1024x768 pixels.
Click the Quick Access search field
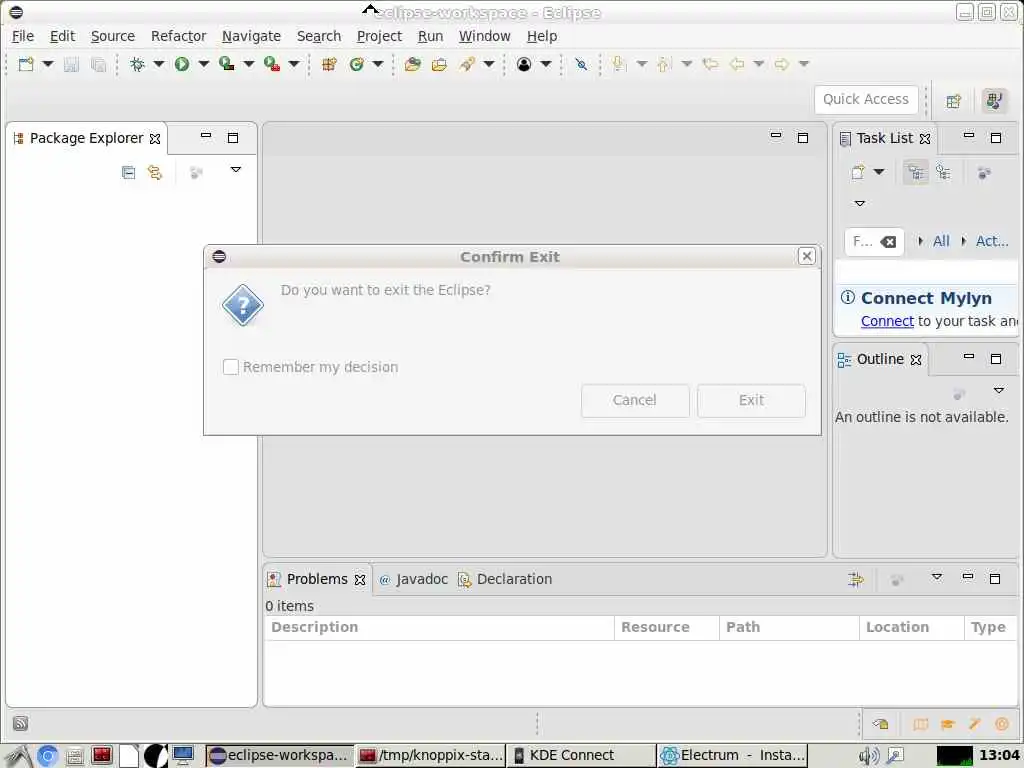click(x=866, y=99)
